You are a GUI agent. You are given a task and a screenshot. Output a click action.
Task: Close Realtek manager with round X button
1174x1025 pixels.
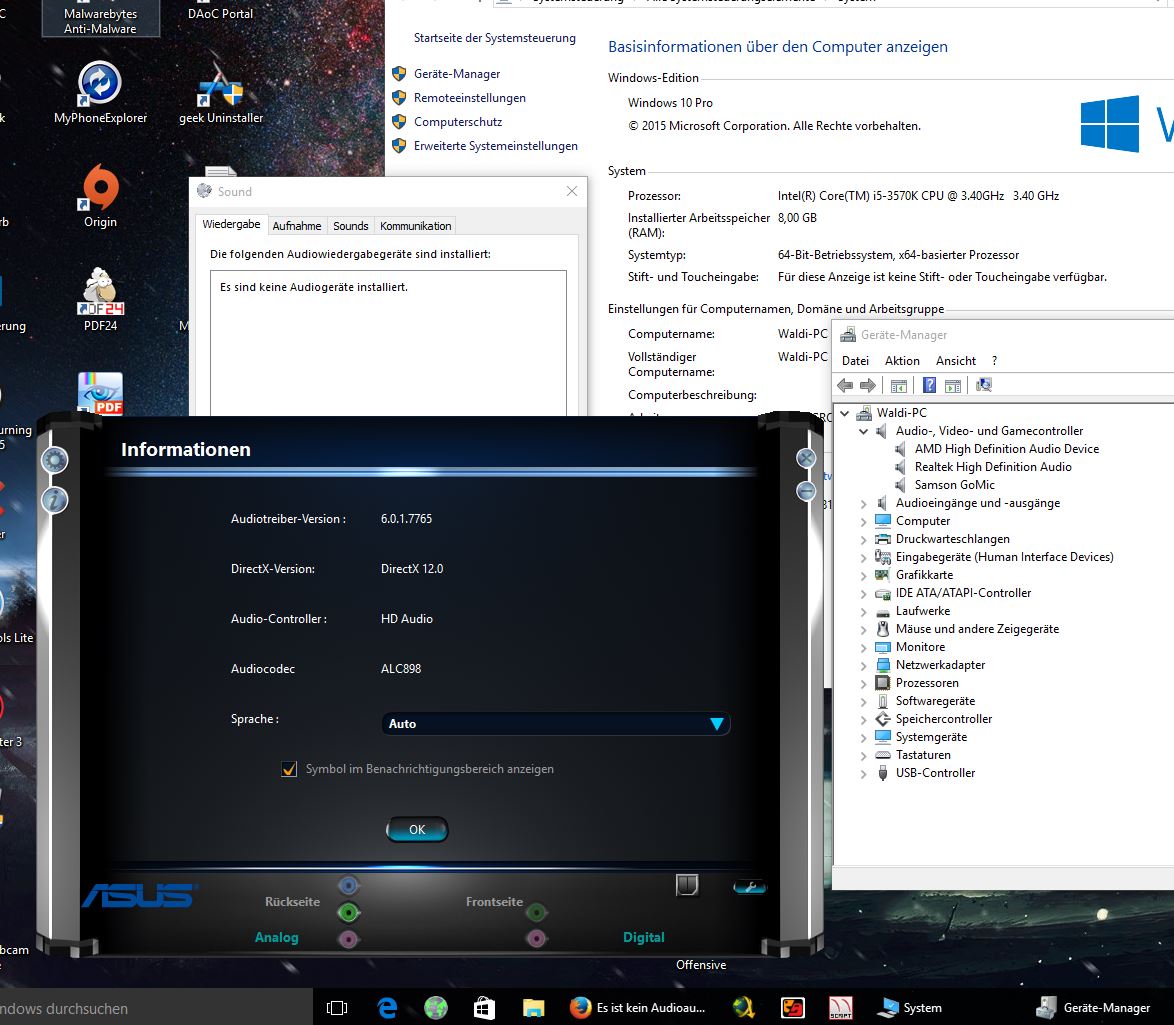coord(806,458)
